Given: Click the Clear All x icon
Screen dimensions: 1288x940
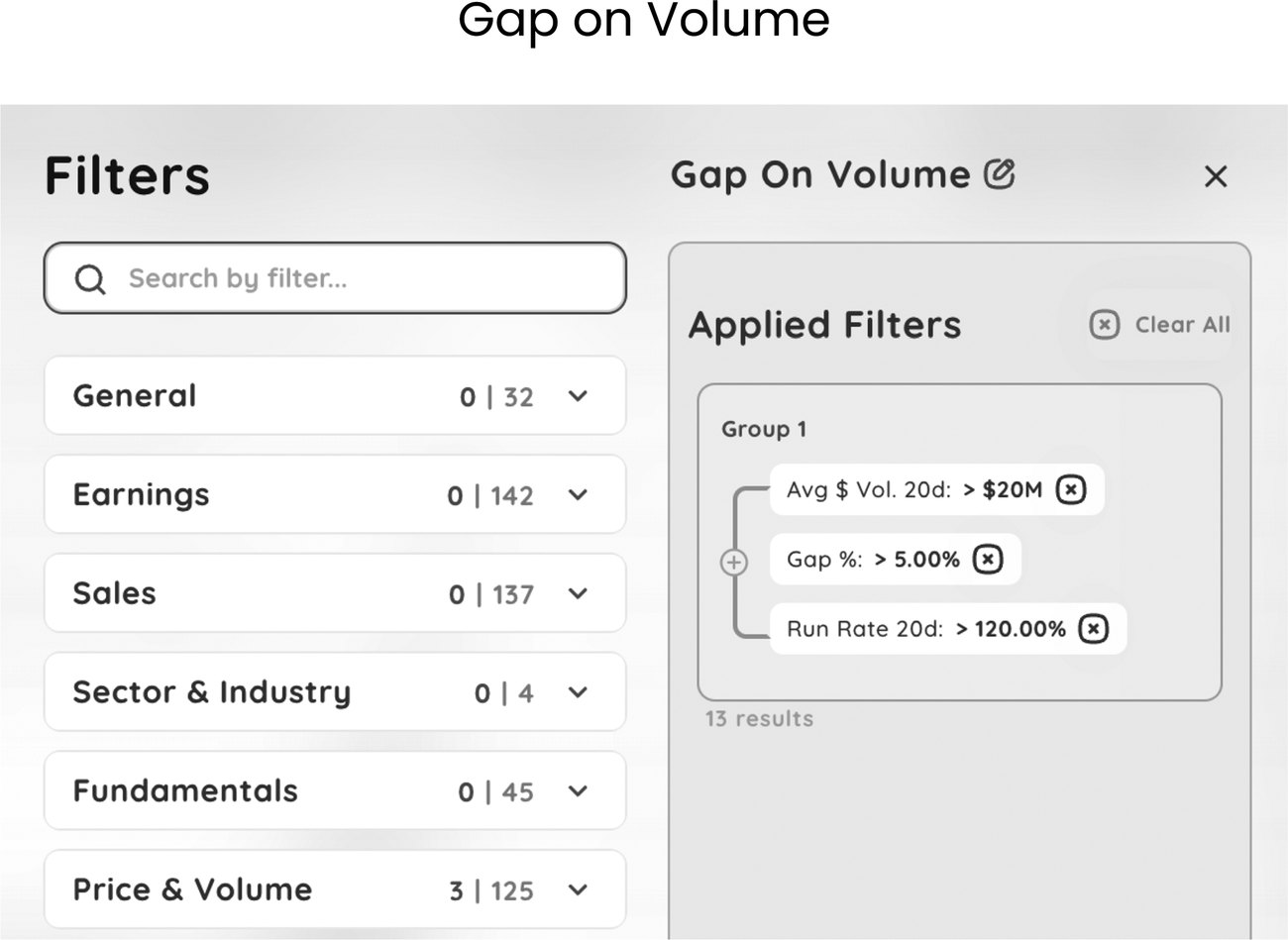Looking at the screenshot, I should coord(1104,324).
